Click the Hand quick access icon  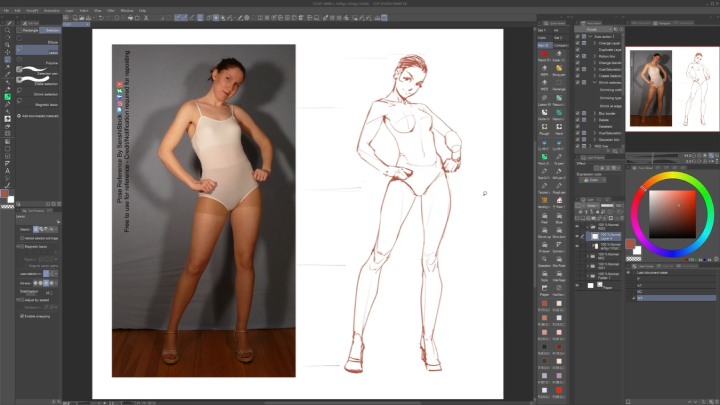point(559,128)
